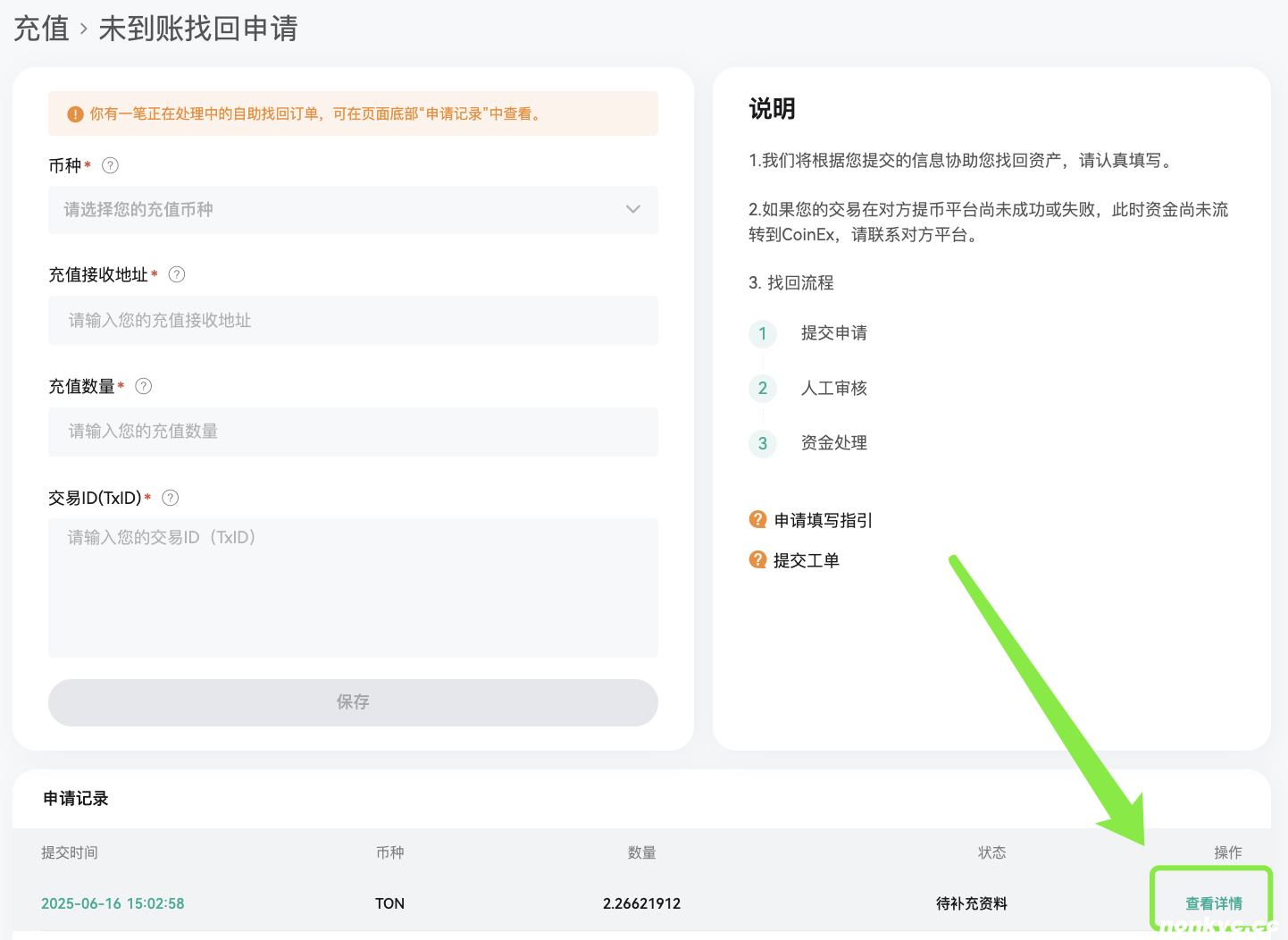Focus the 交易ID (TxID) text area
The width and height of the screenshot is (1288, 940).
pos(353,588)
